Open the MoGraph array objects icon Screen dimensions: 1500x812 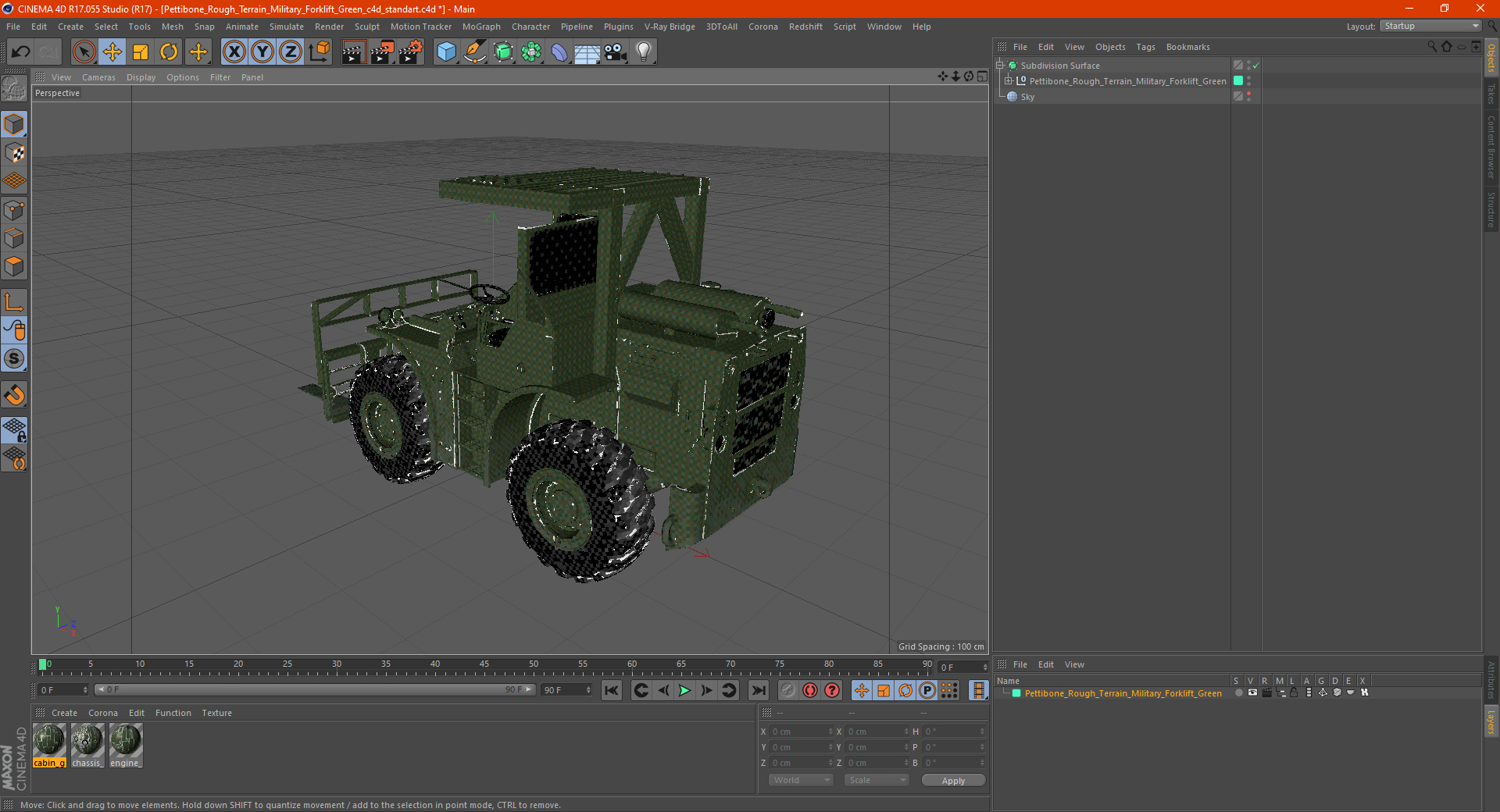coord(532,52)
